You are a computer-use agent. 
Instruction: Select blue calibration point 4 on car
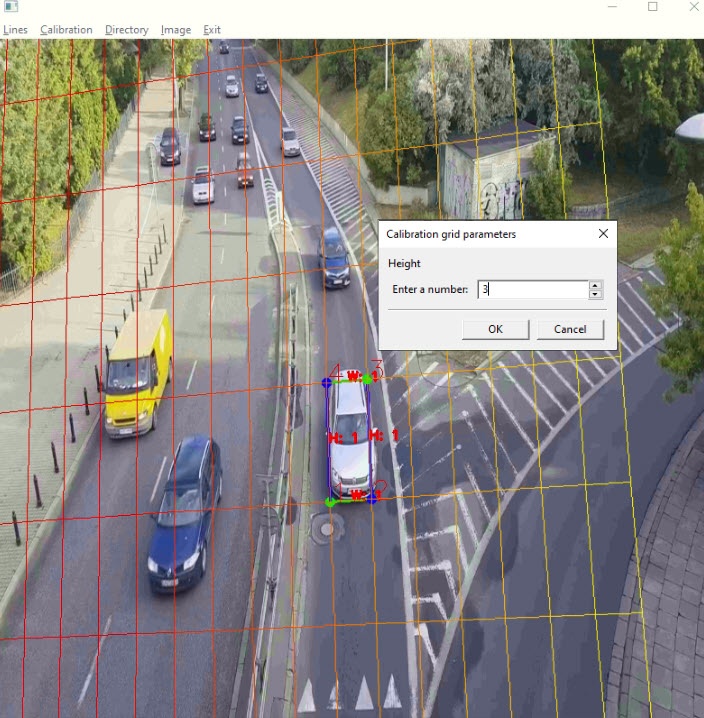(327, 382)
